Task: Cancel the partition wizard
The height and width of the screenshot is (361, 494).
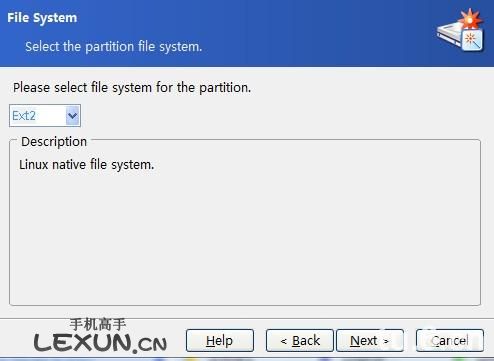Action: point(450,340)
